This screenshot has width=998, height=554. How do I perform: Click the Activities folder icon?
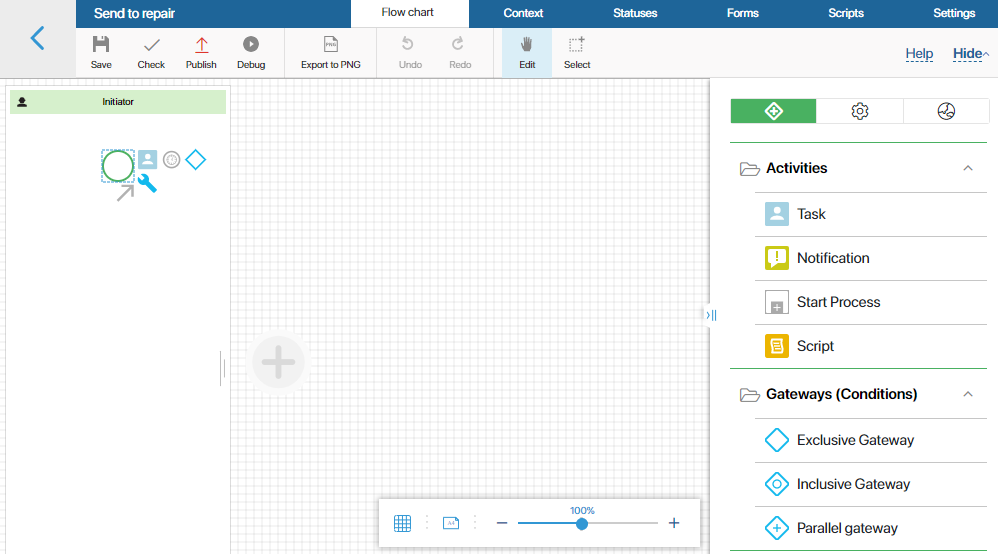click(749, 169)
